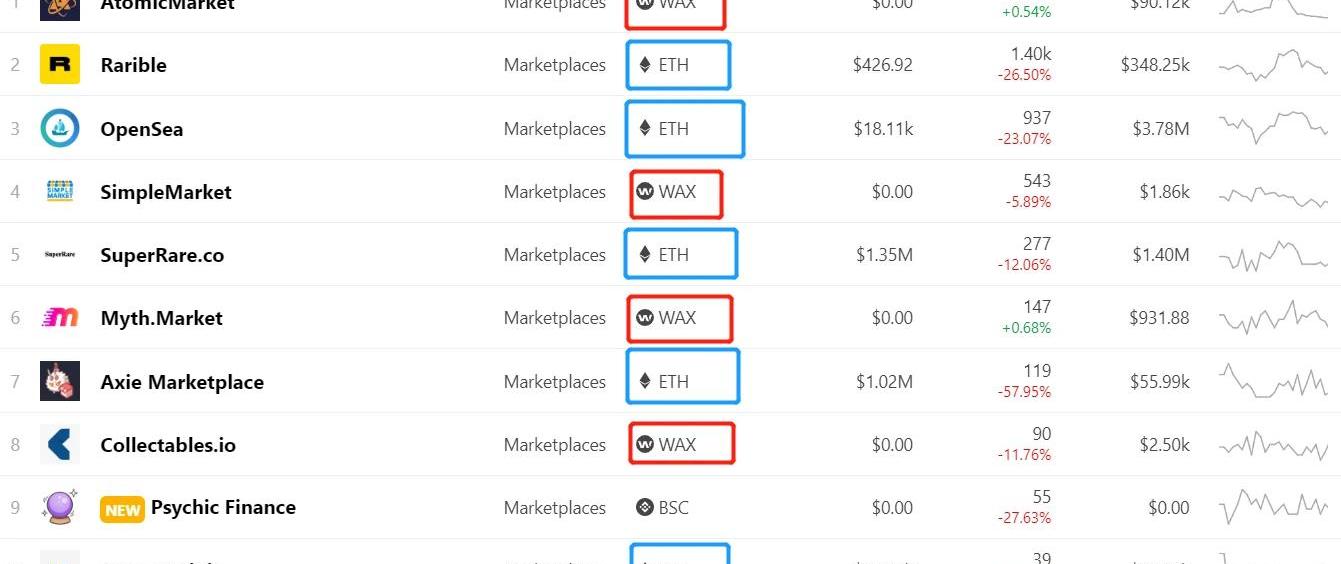1341x564 pixels.
Task: Open the Rarible dapp name link
Action: click(x=134, y=65)
